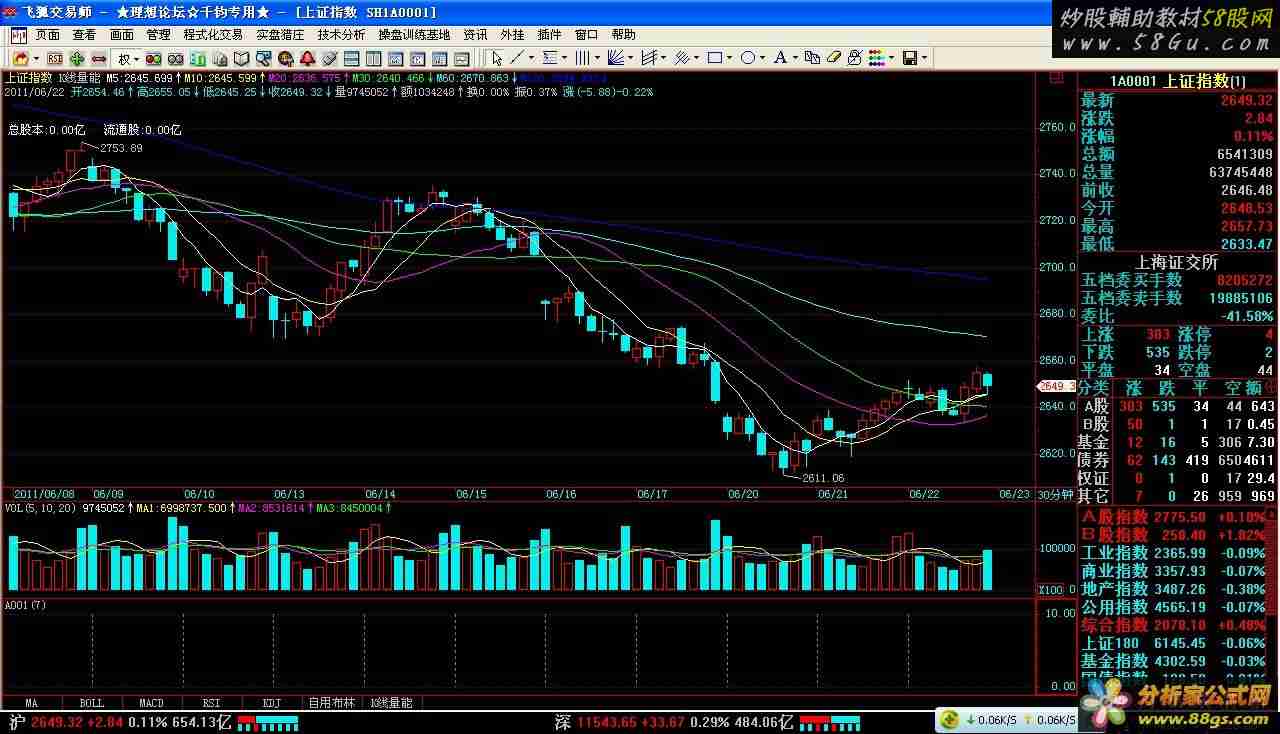
Task: Click the pencil edit toolbar icon
Action: (x=330, y=58)
